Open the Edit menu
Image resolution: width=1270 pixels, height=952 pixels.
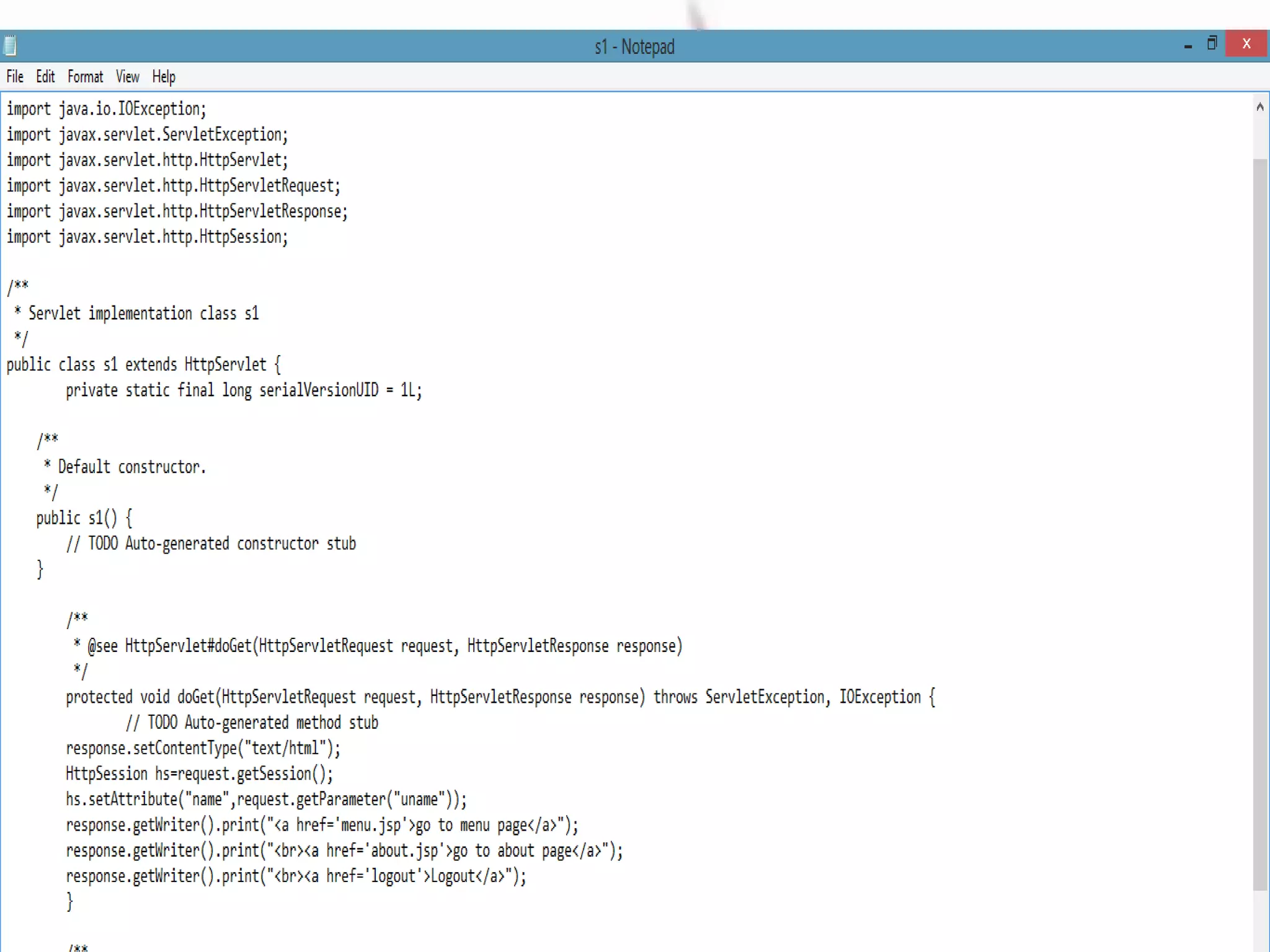coord(45,77)
